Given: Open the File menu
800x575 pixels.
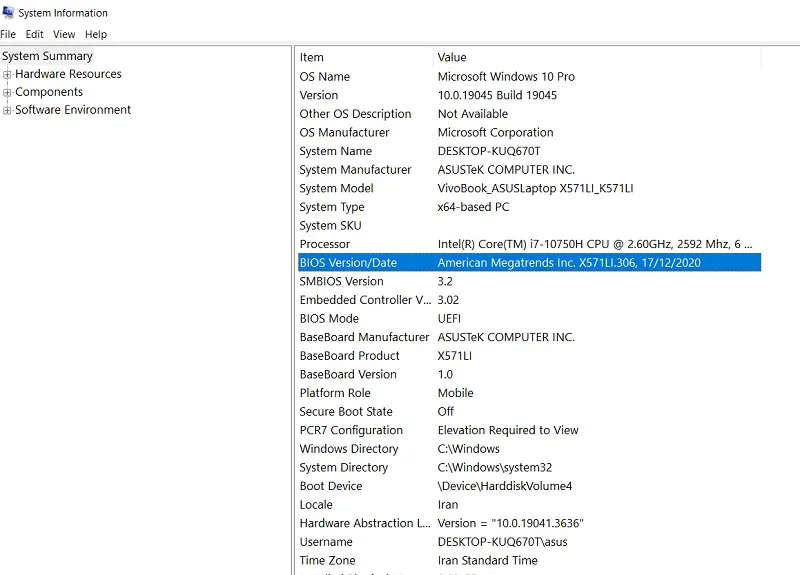Looking at the screenshot, I should (8, 34).
